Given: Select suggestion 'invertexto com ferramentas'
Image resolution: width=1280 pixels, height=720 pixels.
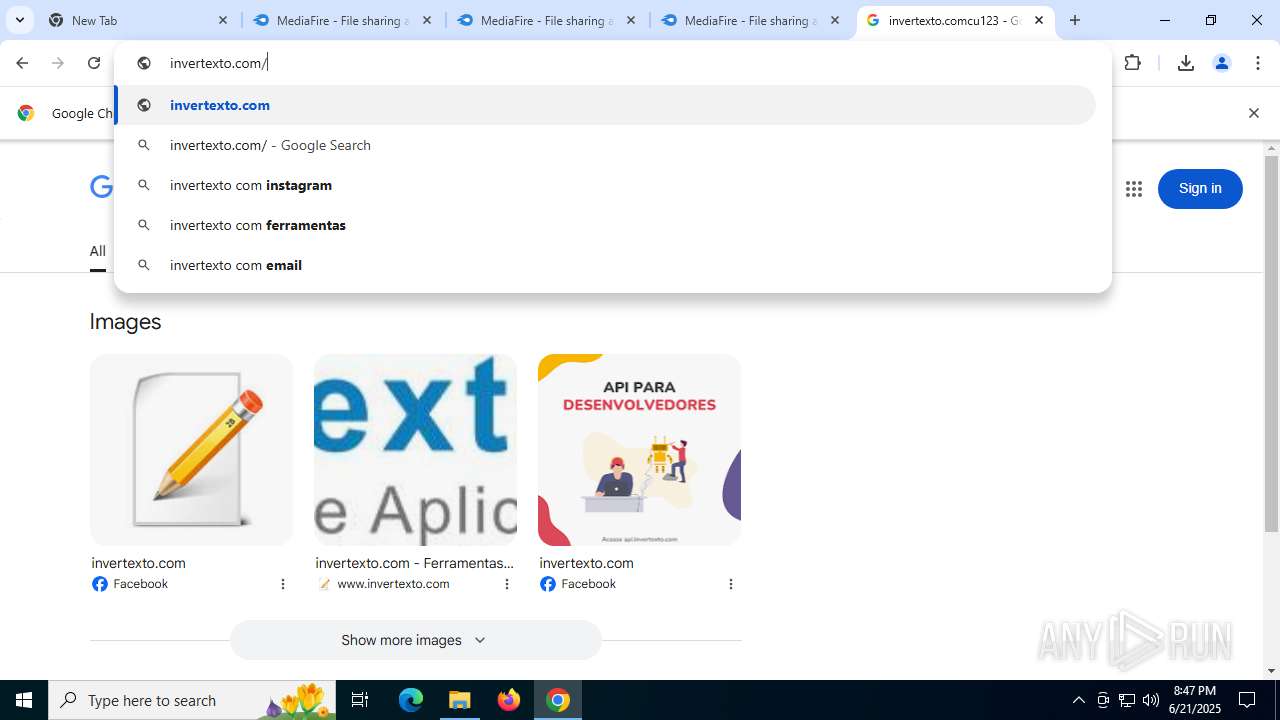Looking at the screenshot, I should (x=605, y=225).
